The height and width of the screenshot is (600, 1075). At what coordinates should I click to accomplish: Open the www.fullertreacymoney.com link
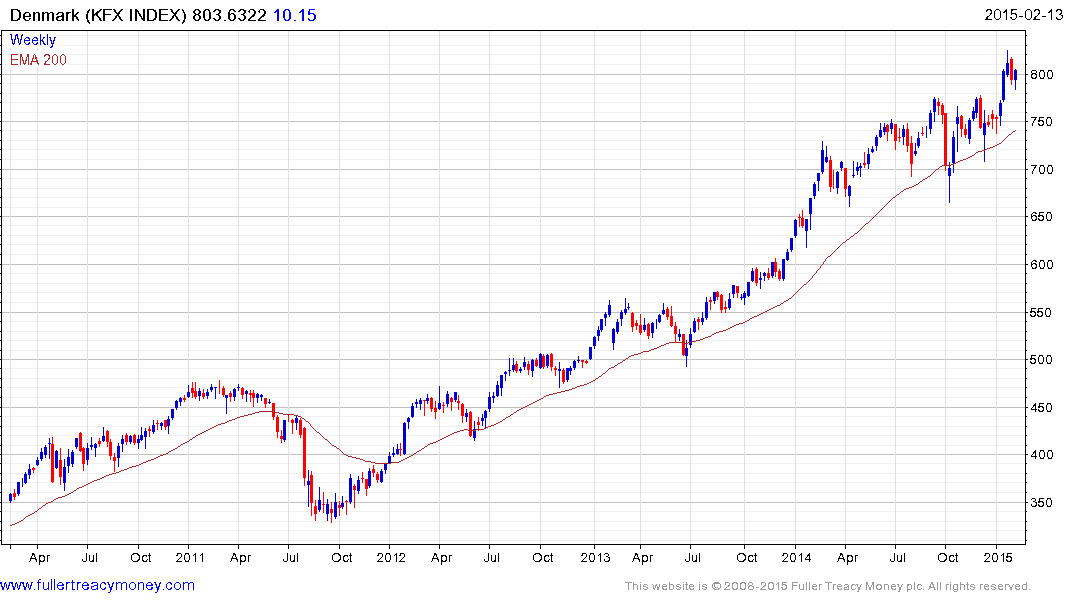97,585
